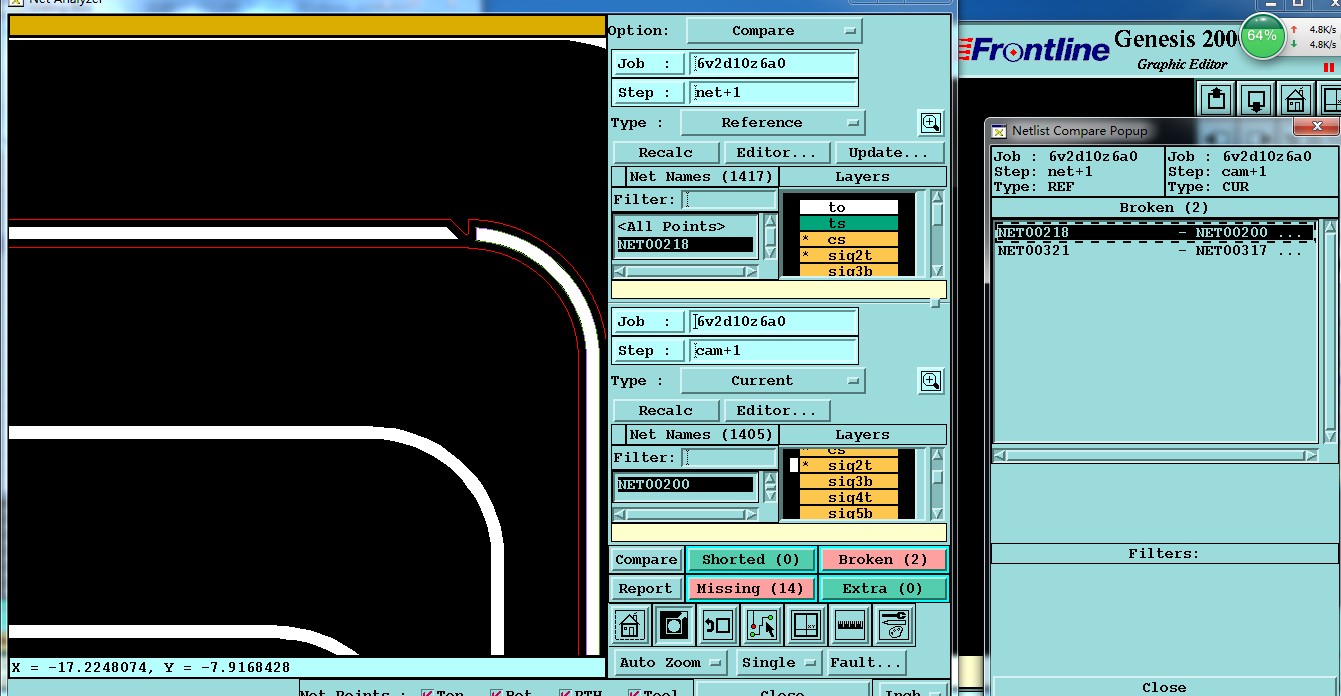
Task: Select NET00218 in reference net list
Action: [685, 244]
